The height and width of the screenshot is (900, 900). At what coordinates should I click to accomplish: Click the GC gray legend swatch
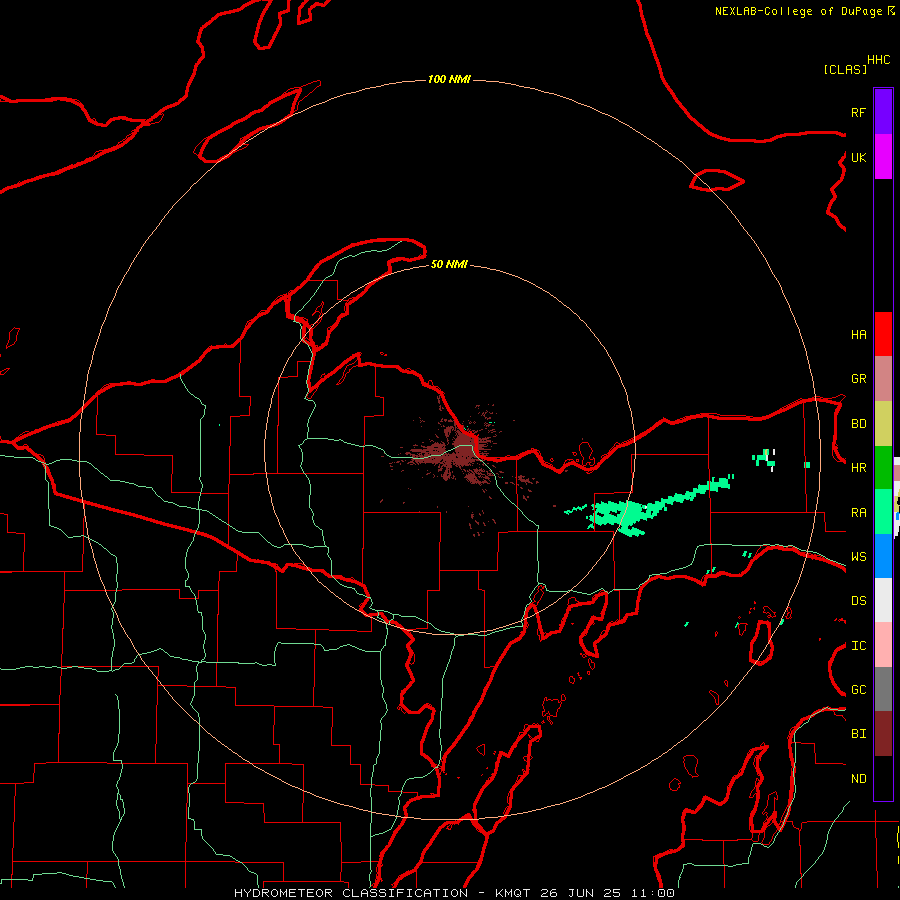point(883,689)
